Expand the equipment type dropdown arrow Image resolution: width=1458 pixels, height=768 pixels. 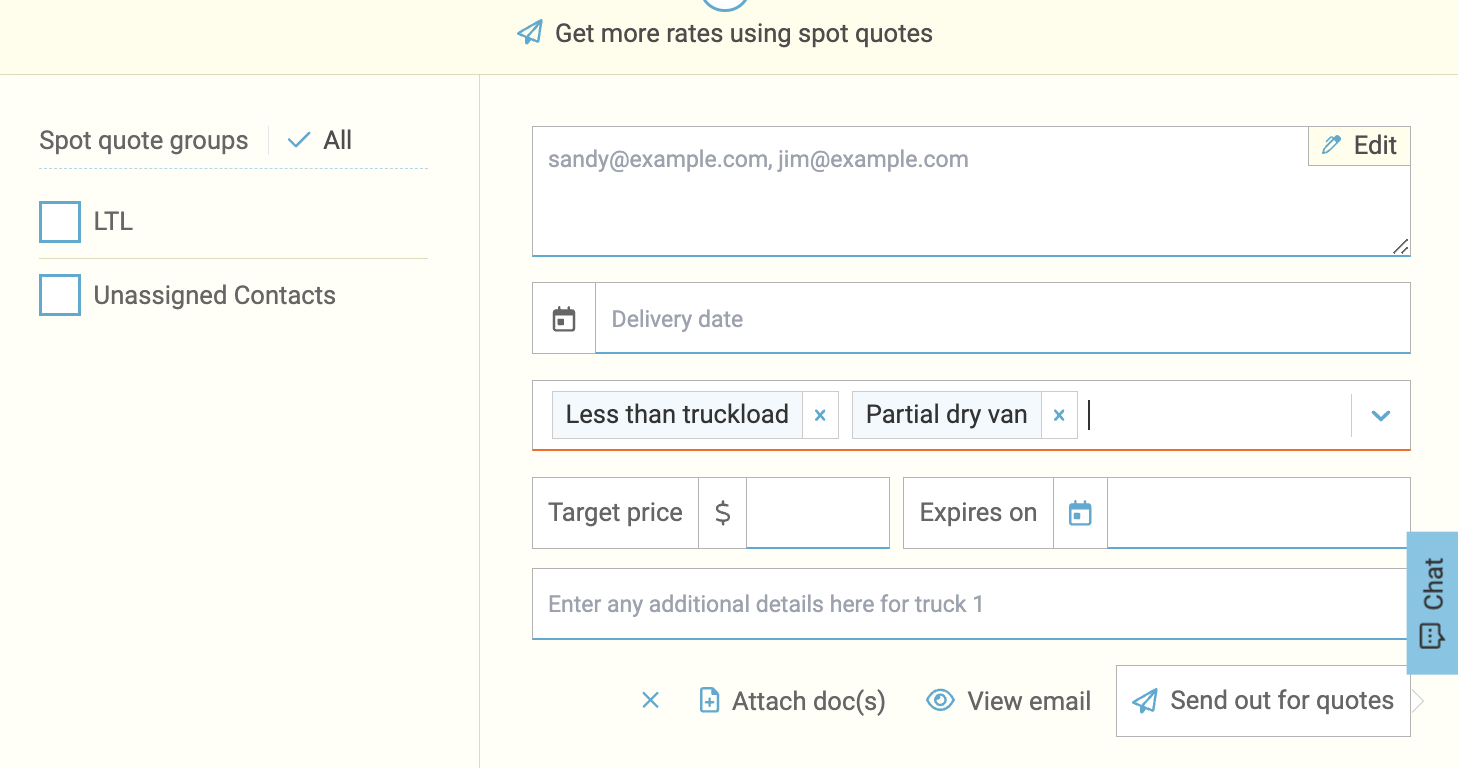coord(1381,415)
